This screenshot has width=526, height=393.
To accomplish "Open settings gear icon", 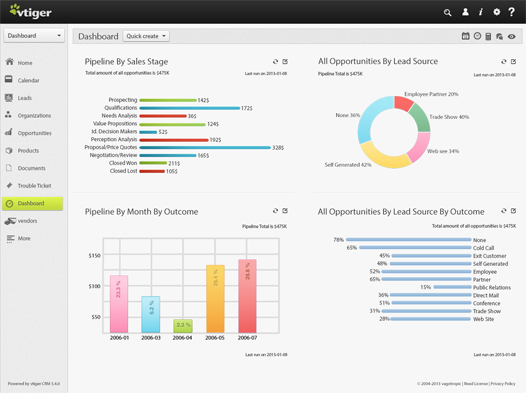I will pyautogui.click(x=496, y=12).
